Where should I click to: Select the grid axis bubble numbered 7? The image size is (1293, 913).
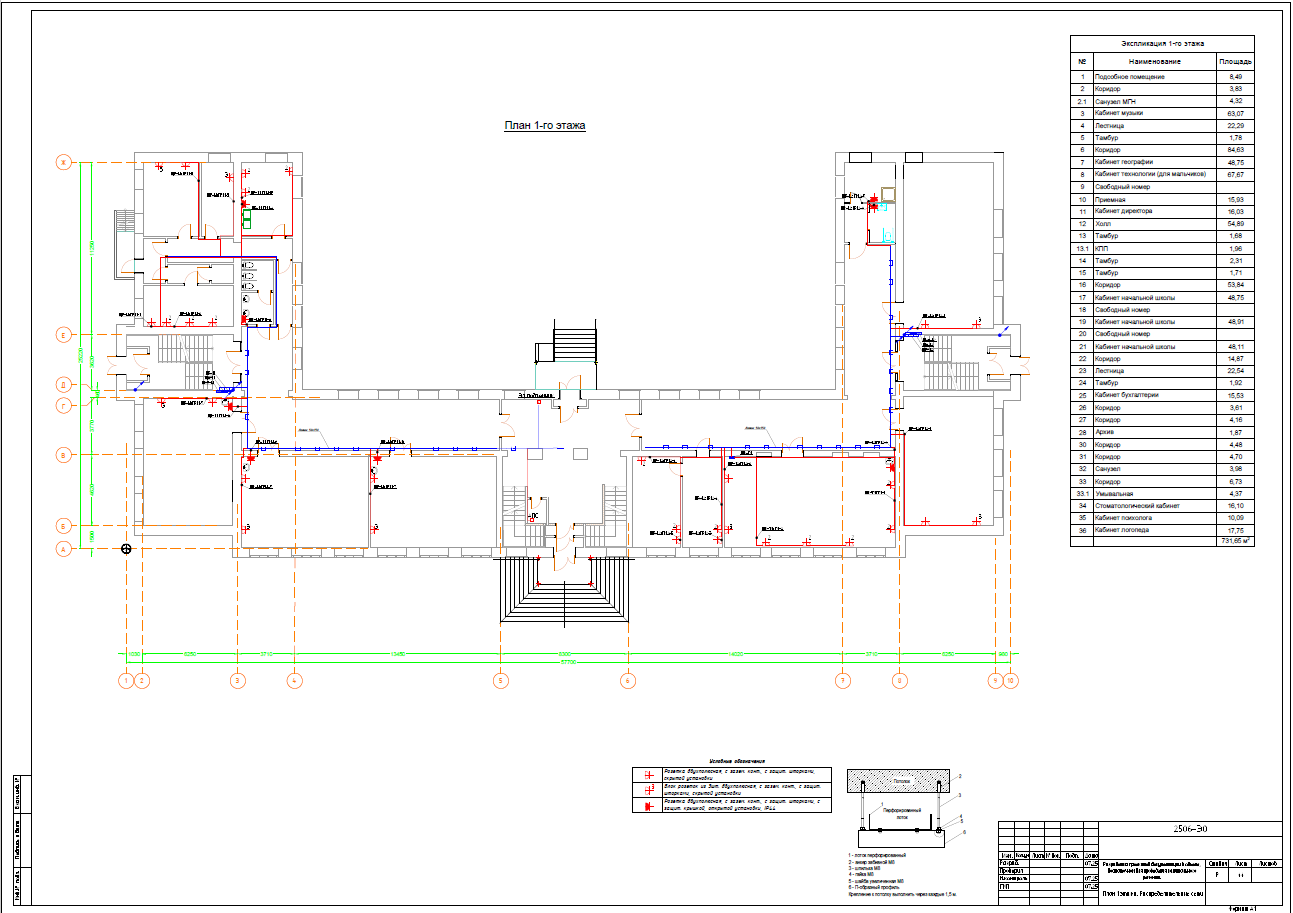844,681
